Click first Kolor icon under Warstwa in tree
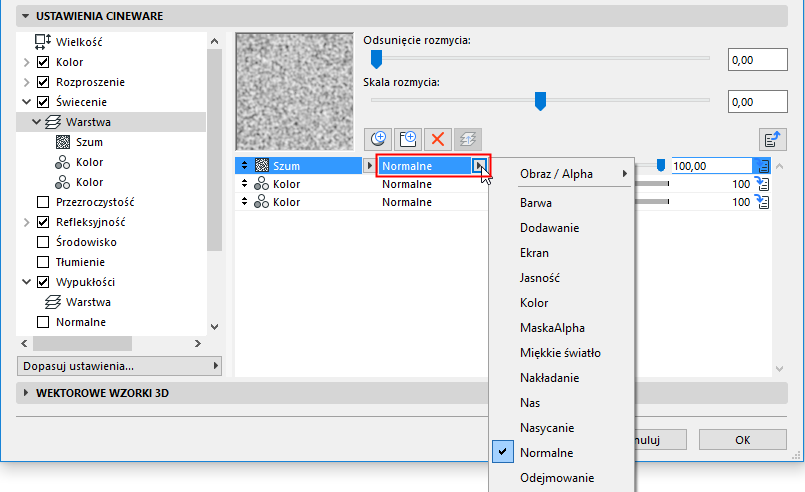805x492 pixels. (x=63, y=162)
